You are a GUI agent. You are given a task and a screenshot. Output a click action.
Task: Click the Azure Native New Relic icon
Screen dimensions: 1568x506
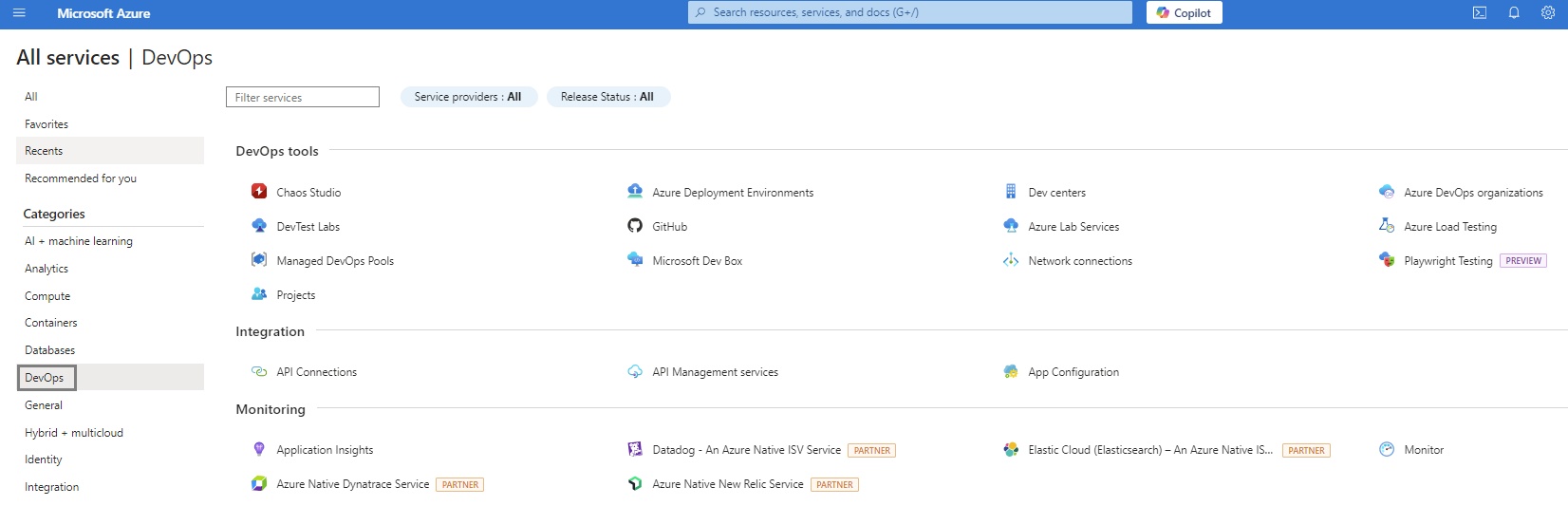635,483
